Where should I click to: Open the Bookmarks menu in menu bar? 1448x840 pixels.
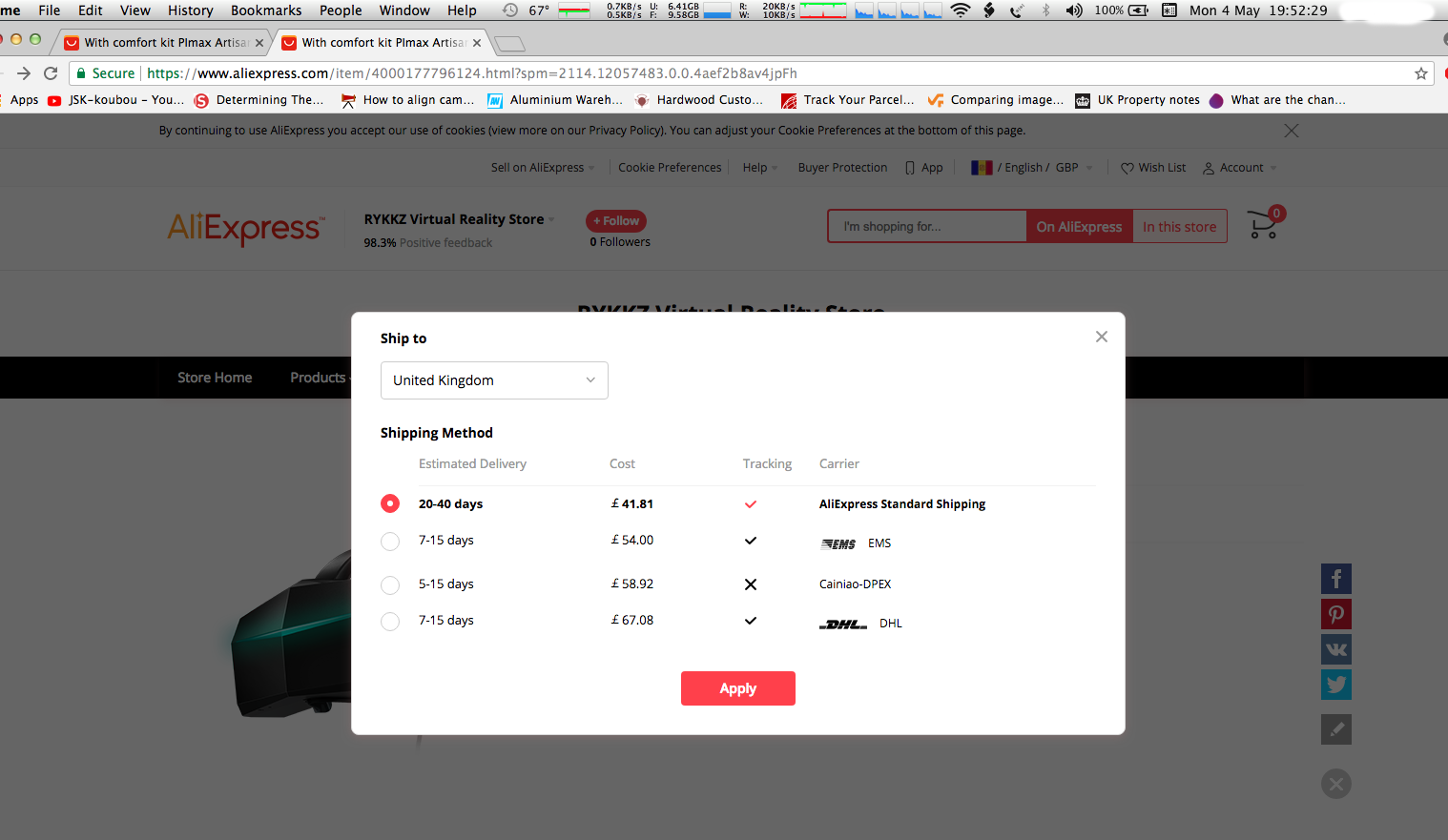pos(265,10)
